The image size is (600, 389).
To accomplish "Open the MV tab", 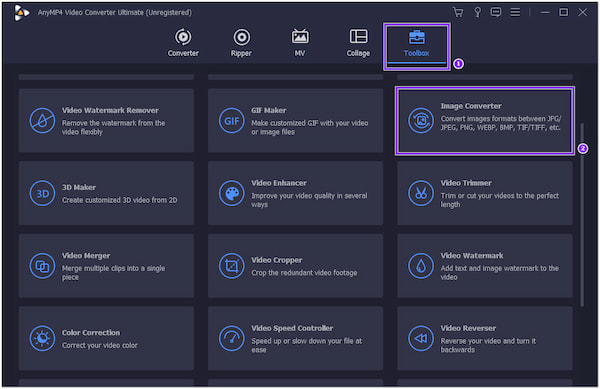I will [300, 43].
